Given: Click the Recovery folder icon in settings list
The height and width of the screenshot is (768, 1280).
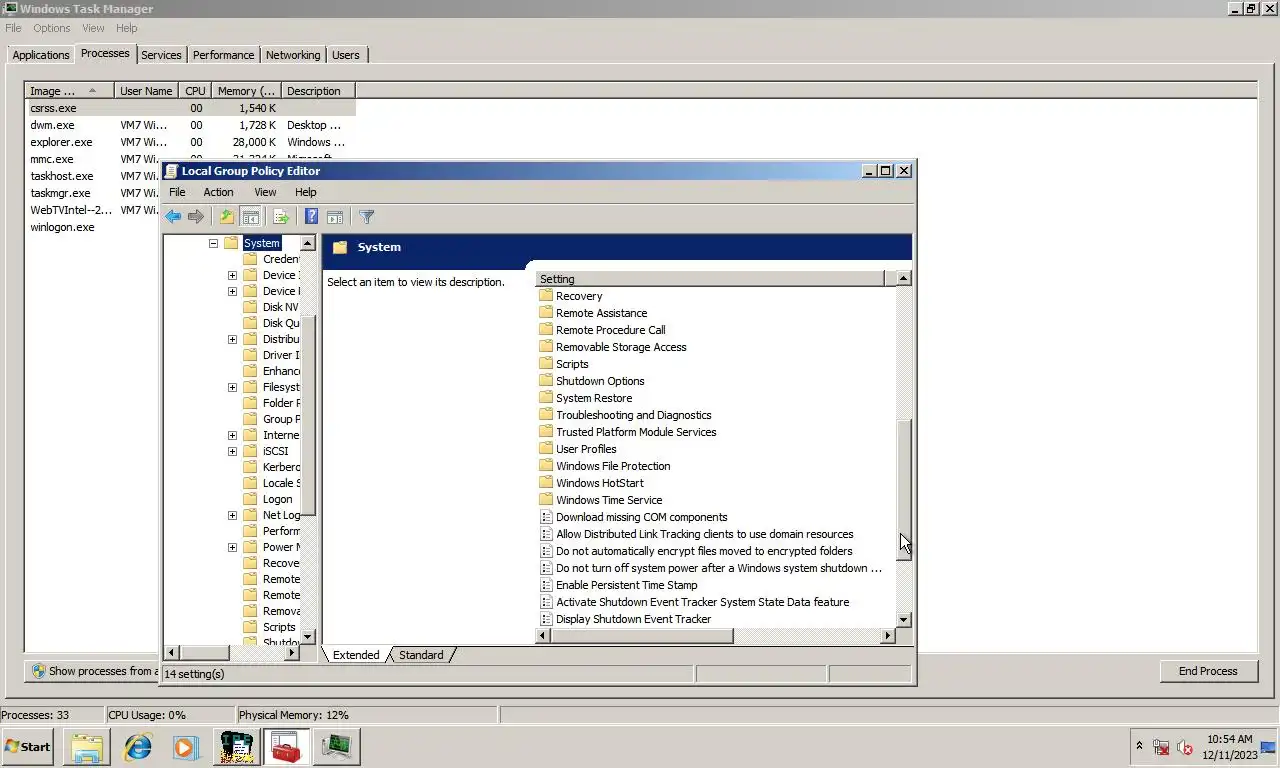Looking at the screenshot, I should (x=546, y=296).
